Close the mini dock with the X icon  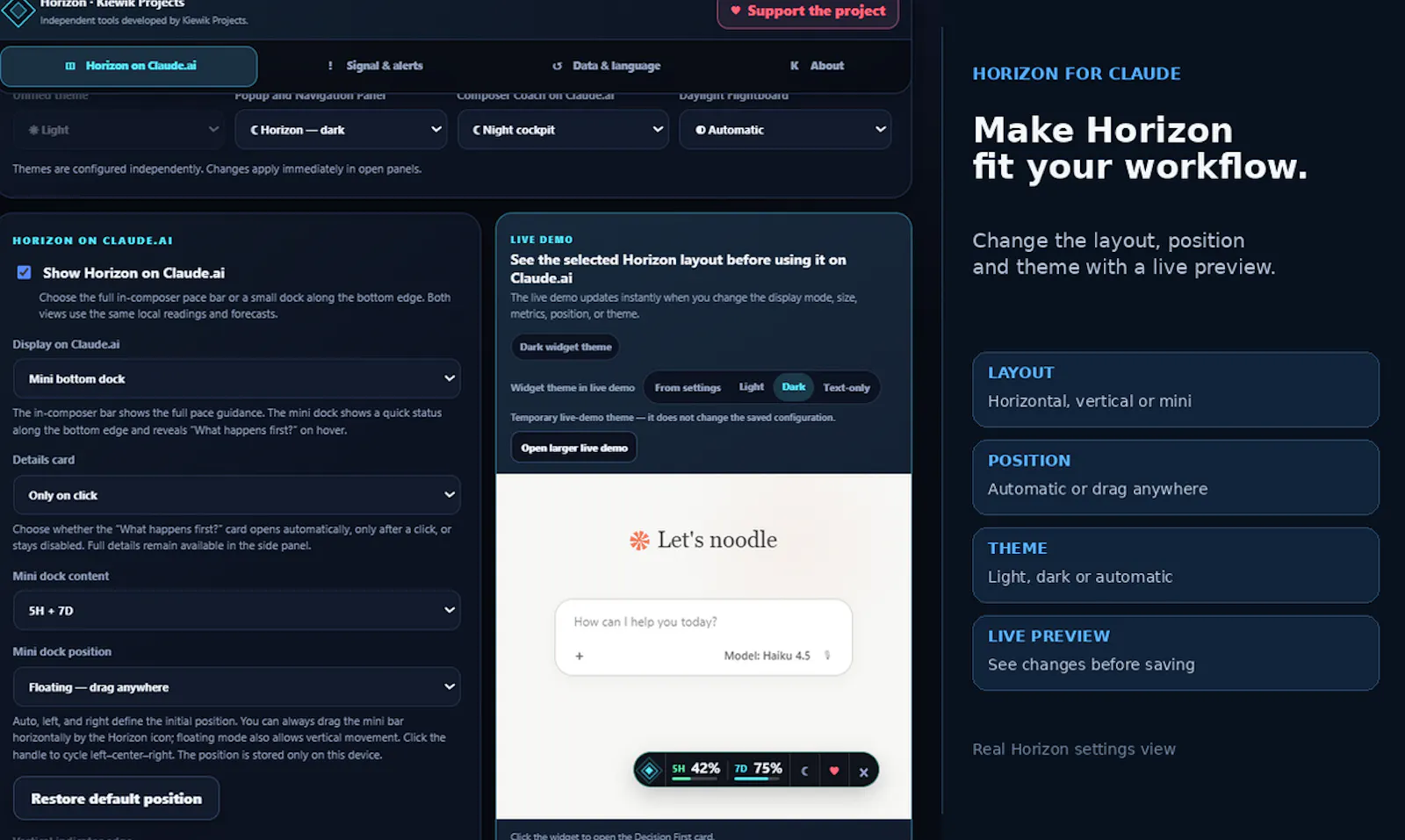(x=863, y=772)
